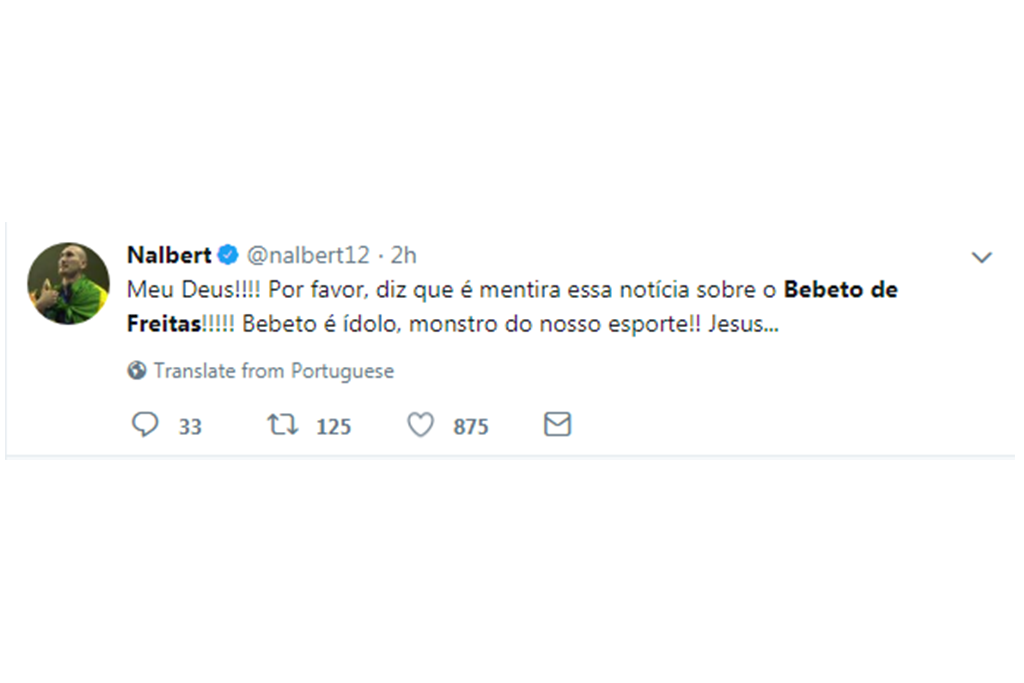Click the reply speech bubble icon
This screenshot has height=683, width=1024.
click(x=145, y=425)
